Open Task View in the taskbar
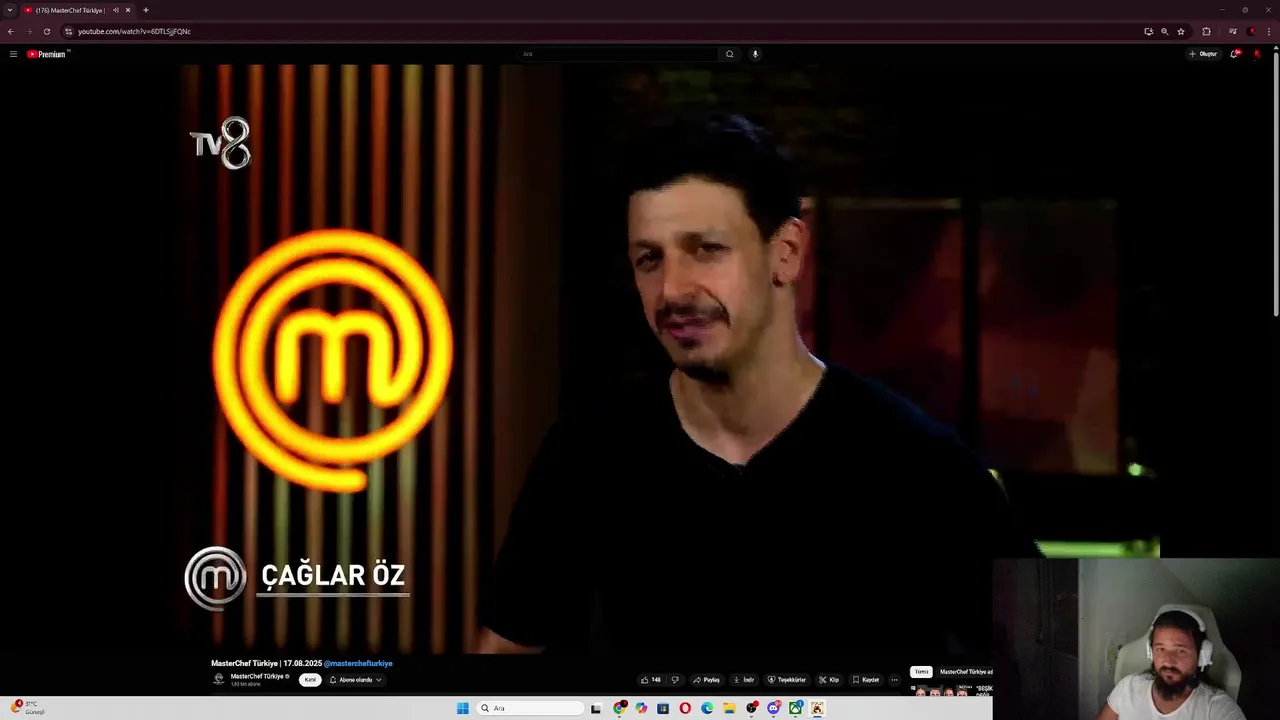Image resolution: width=1280 pixels, height=720 pixels. click(596, 708)
